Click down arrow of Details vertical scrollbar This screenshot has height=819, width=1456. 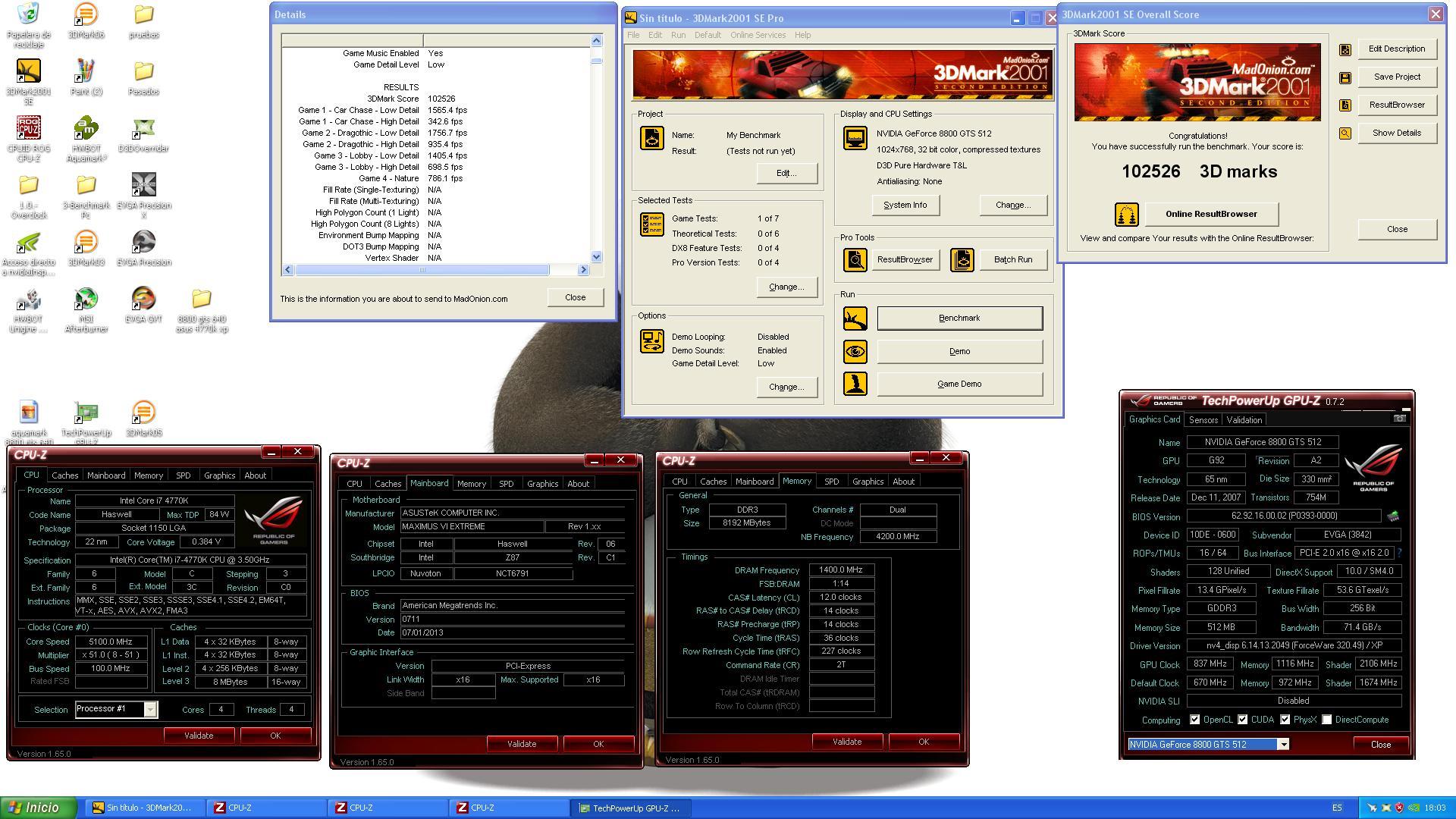tap(596, 257)
